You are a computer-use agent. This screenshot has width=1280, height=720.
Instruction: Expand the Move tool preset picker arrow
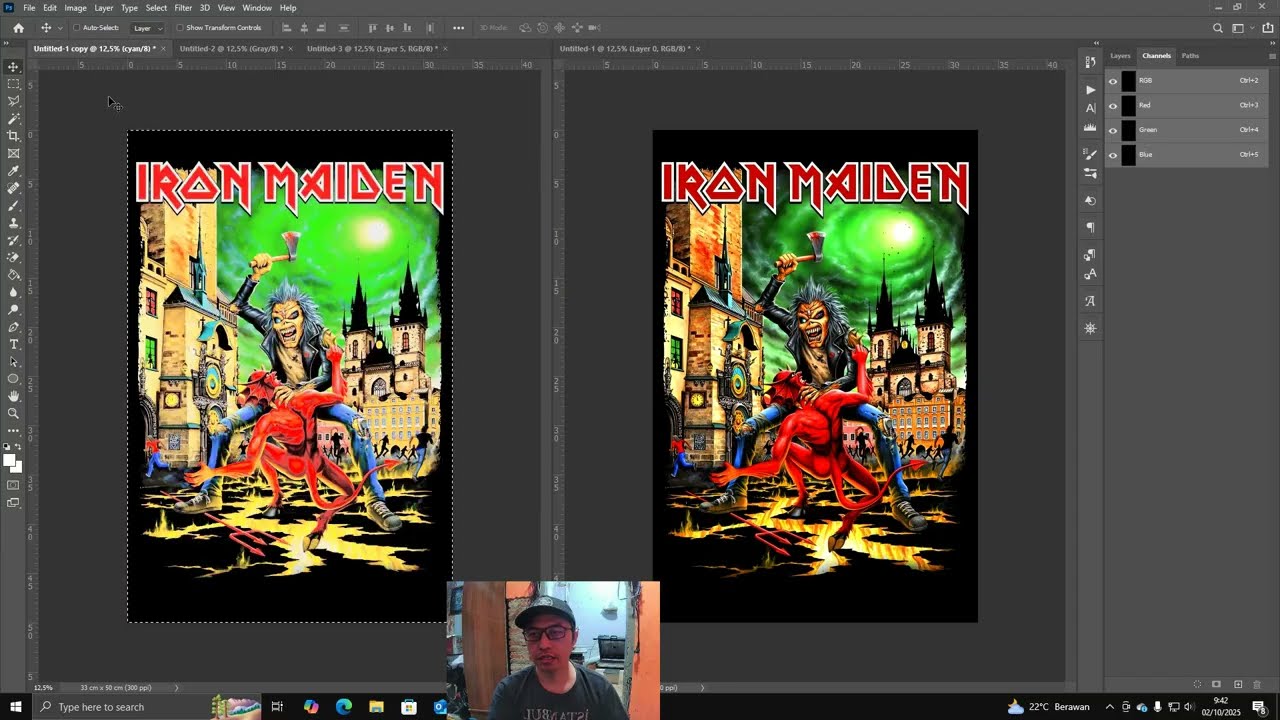60,28
